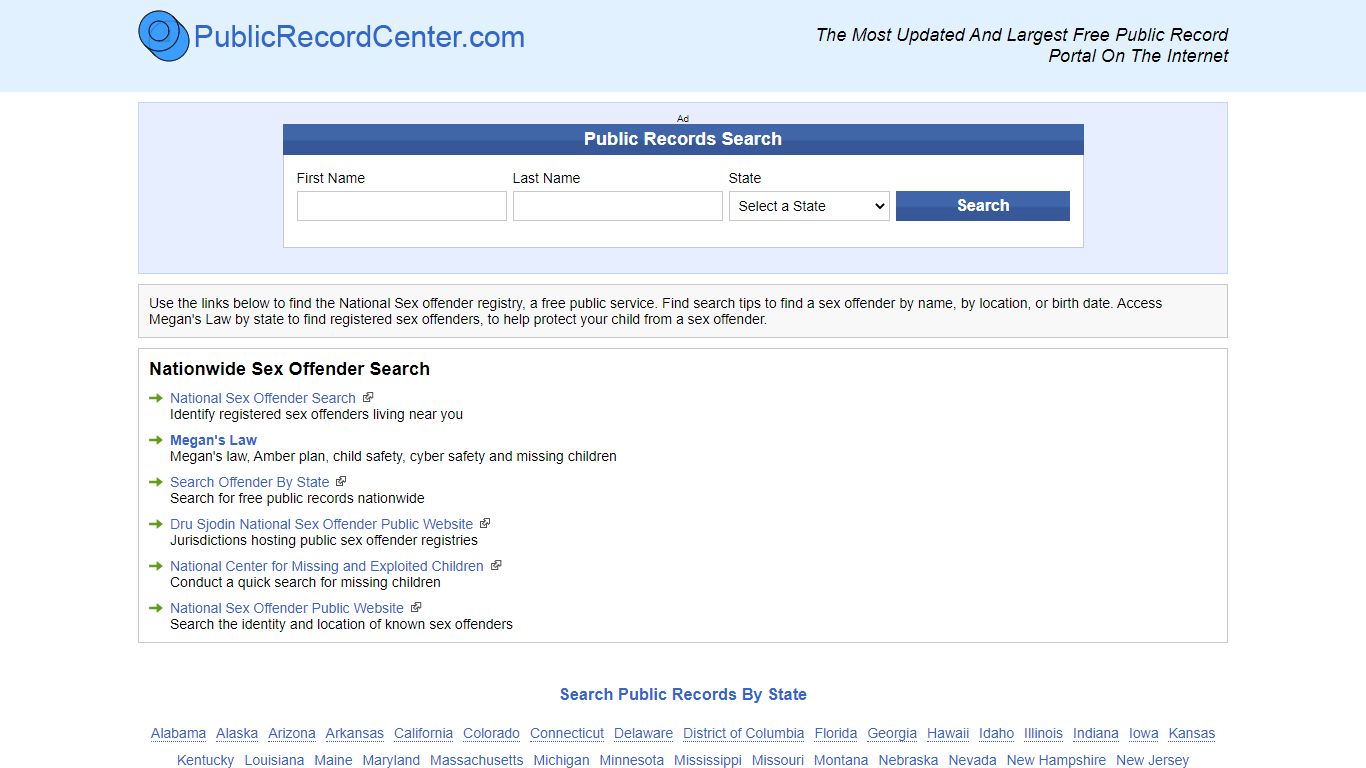Click 'Identify registered sex offenders living near you' text
1366x768 pixels.
point(316,414)
